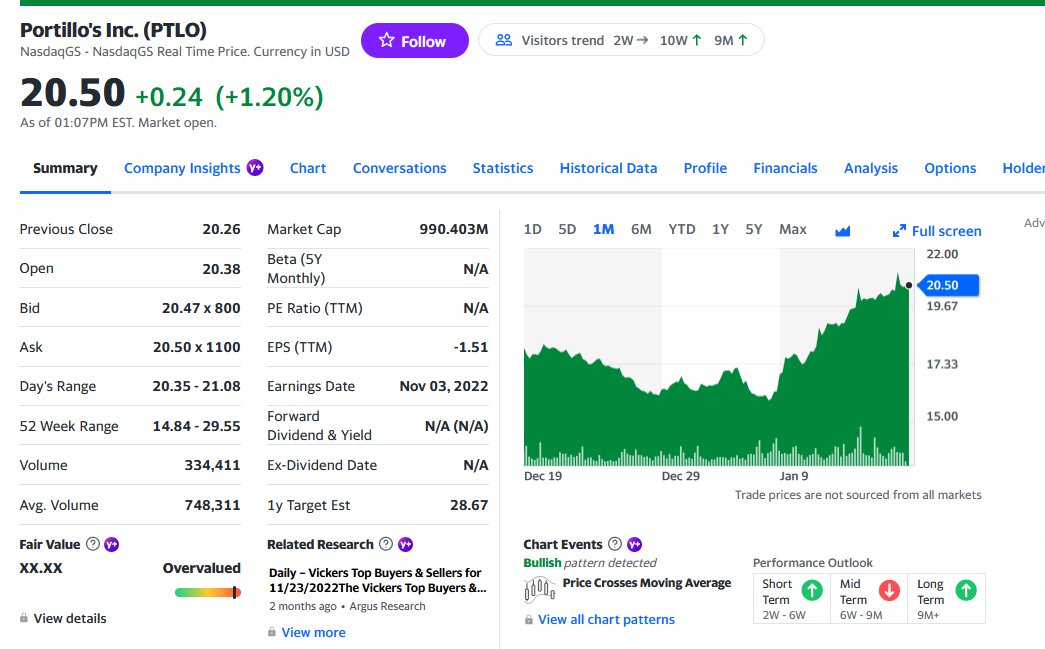
Task: Click the Market Cap value 990.403M
Action: (454, 229)
